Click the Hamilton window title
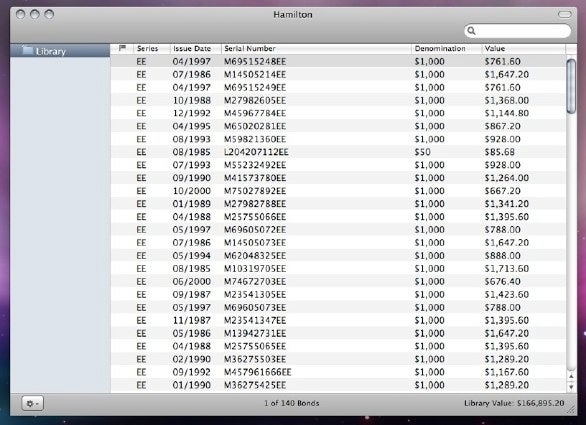 [x=293, y=15]
